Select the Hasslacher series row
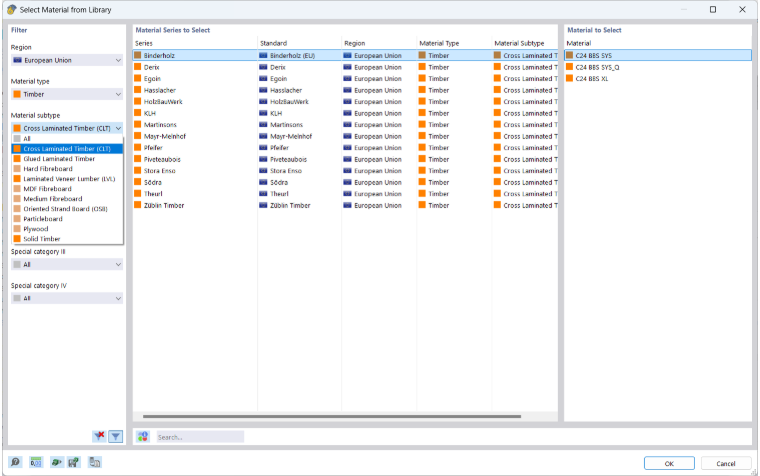760x476 pixels. [345, 90]
